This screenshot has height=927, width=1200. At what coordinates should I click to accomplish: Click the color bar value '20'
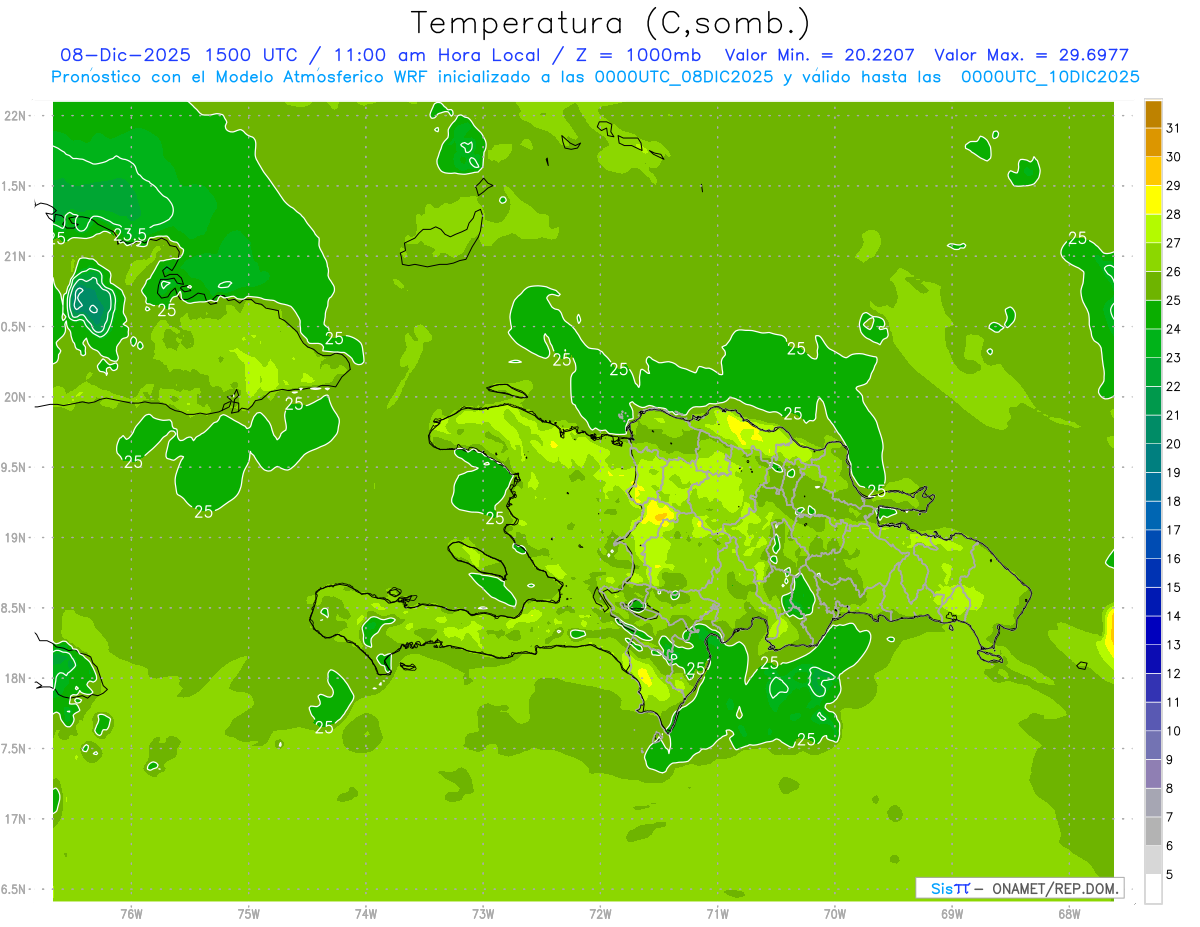1173,444
